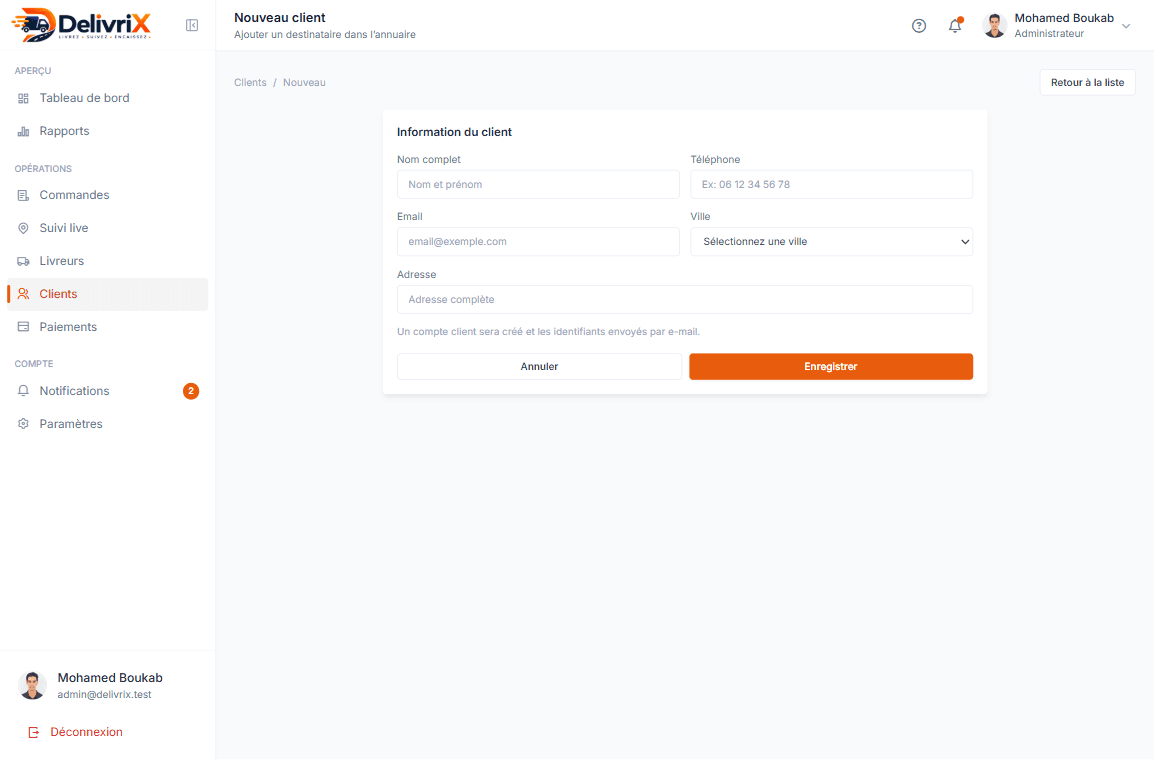Click the Livreurs truck icon
The width and height of the screenshot is (1154, 759).
[24, 261]
